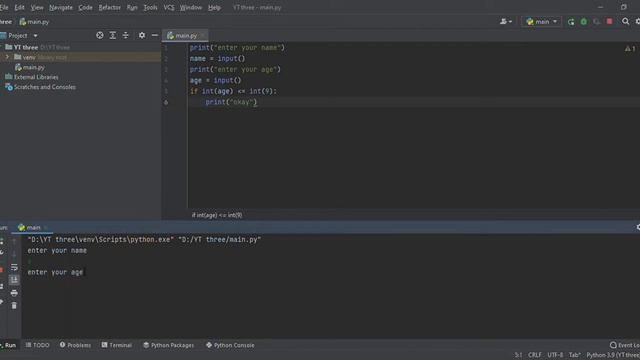Open the File menu

click(x=4, y=7)
